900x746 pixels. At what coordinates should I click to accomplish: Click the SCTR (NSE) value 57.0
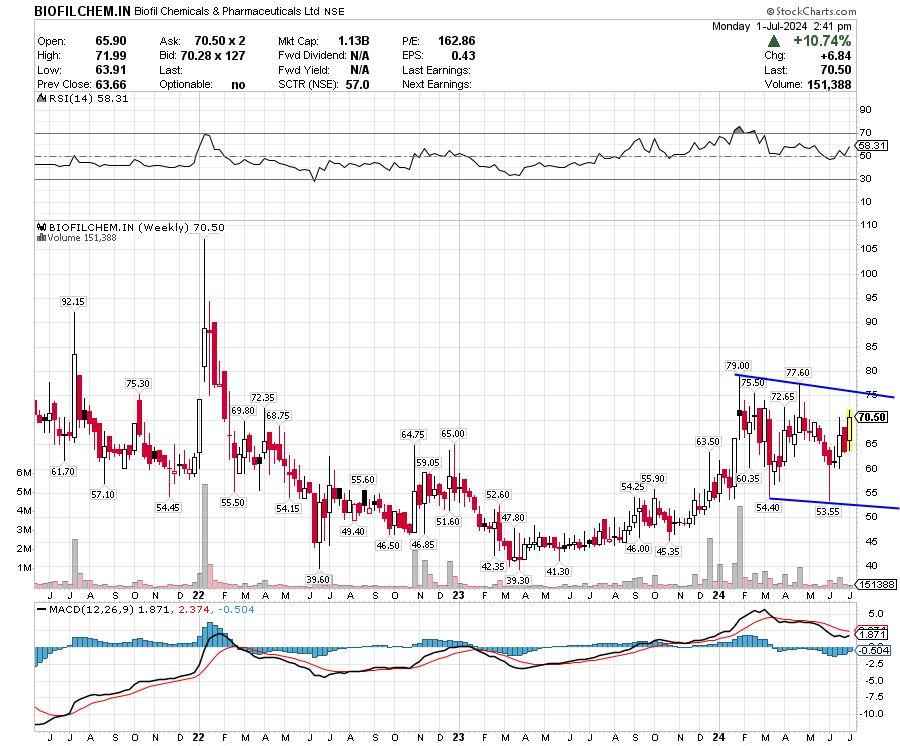[x=358, y=84]
